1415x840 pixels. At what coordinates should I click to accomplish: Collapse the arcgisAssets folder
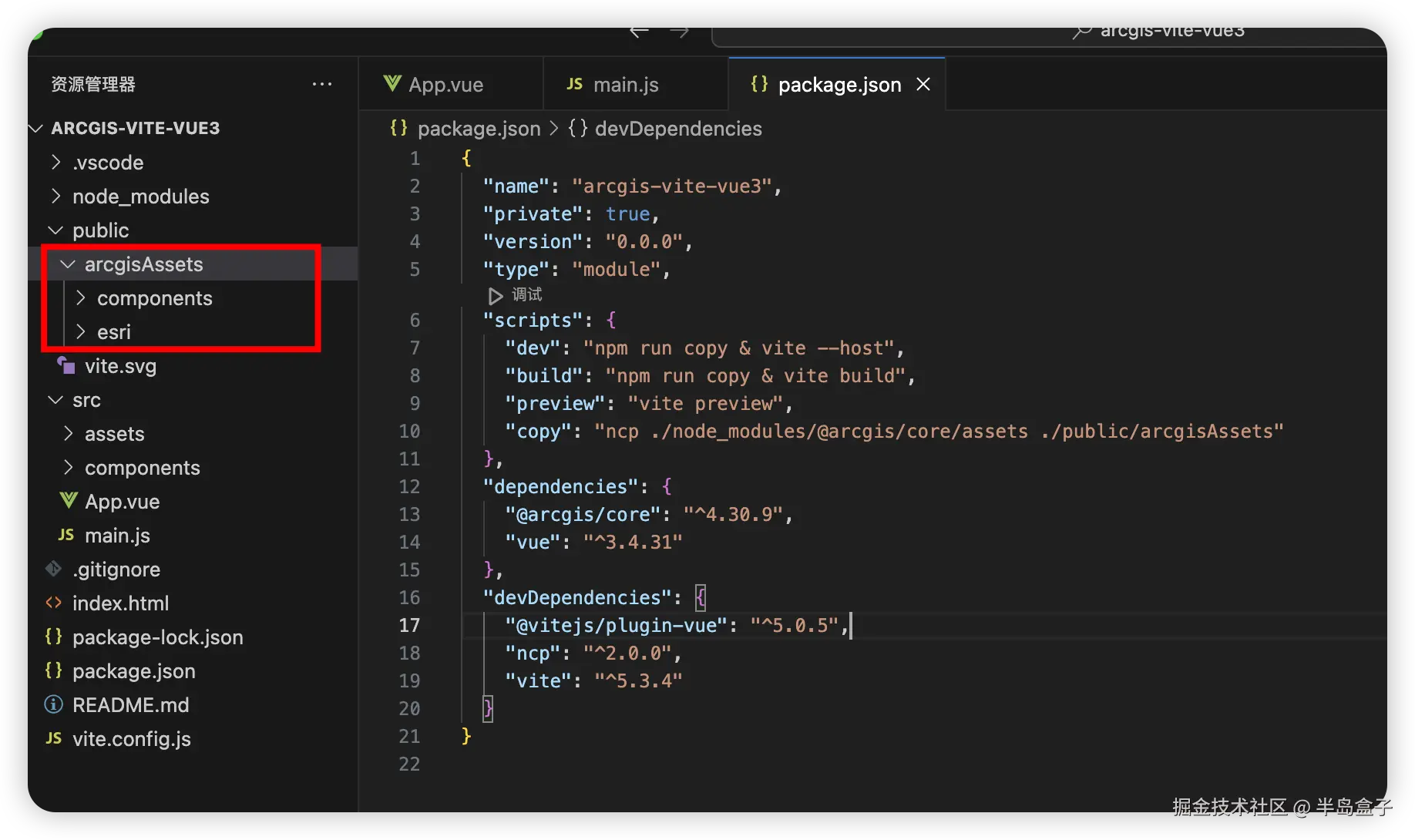pyautogui.click(x=69, y=264)
